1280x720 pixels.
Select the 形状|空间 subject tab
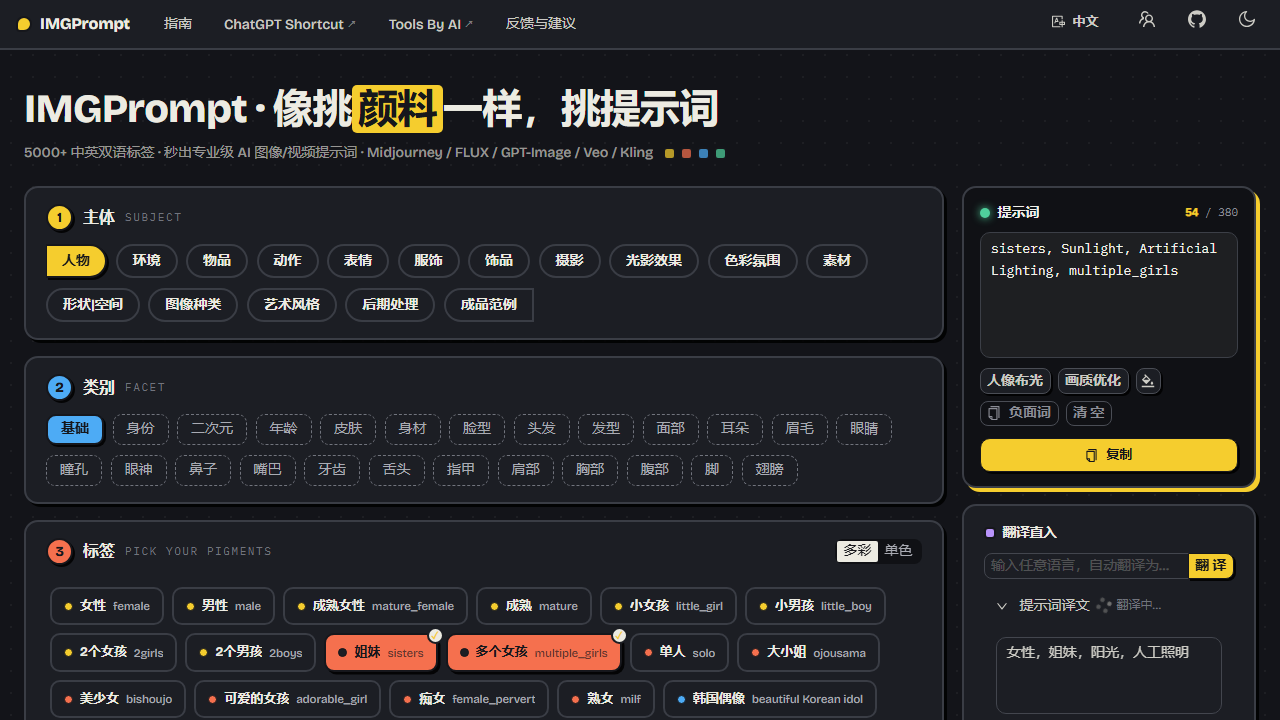click(92, 304)
